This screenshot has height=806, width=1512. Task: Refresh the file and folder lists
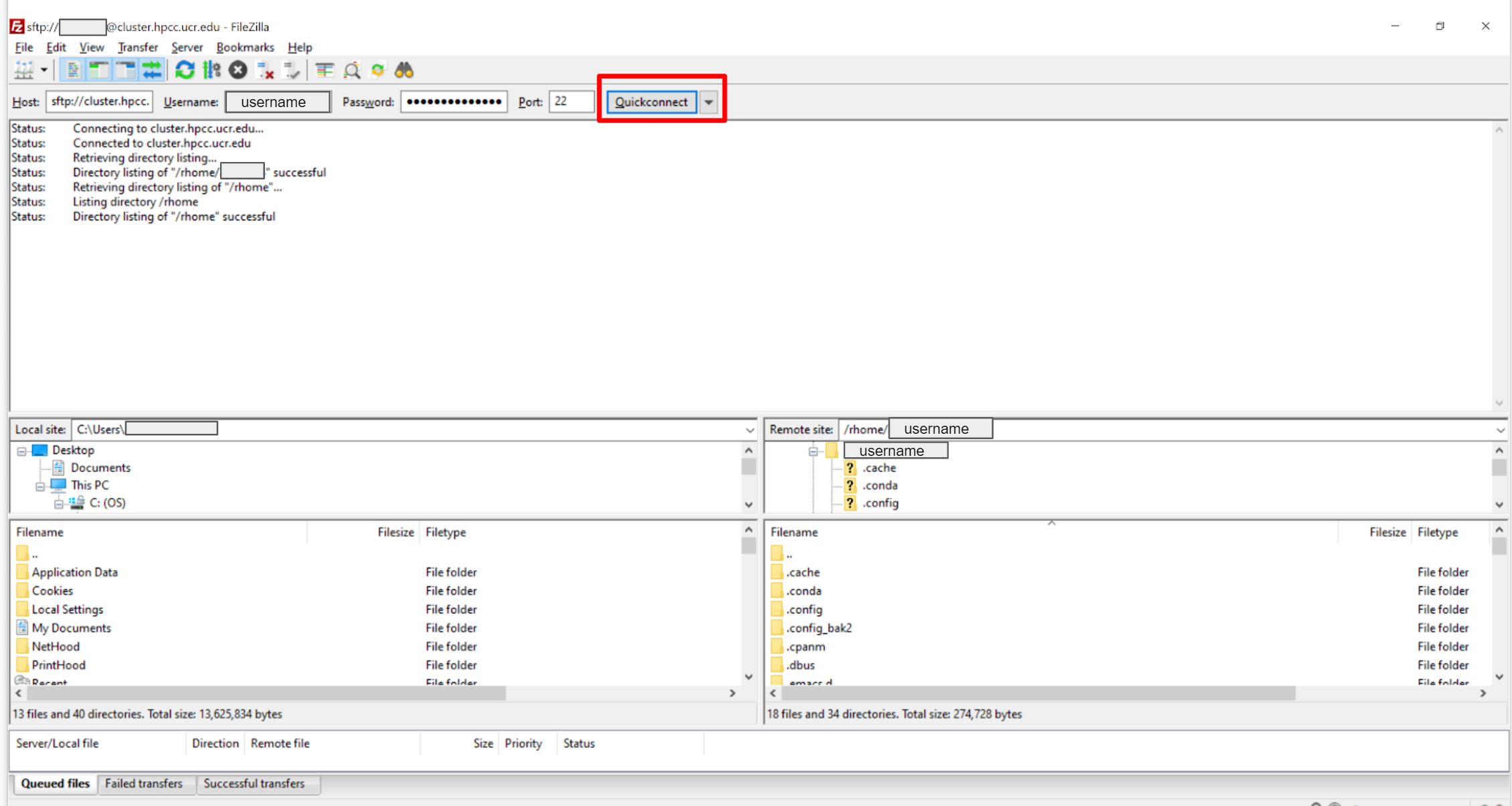coord(185,70)
